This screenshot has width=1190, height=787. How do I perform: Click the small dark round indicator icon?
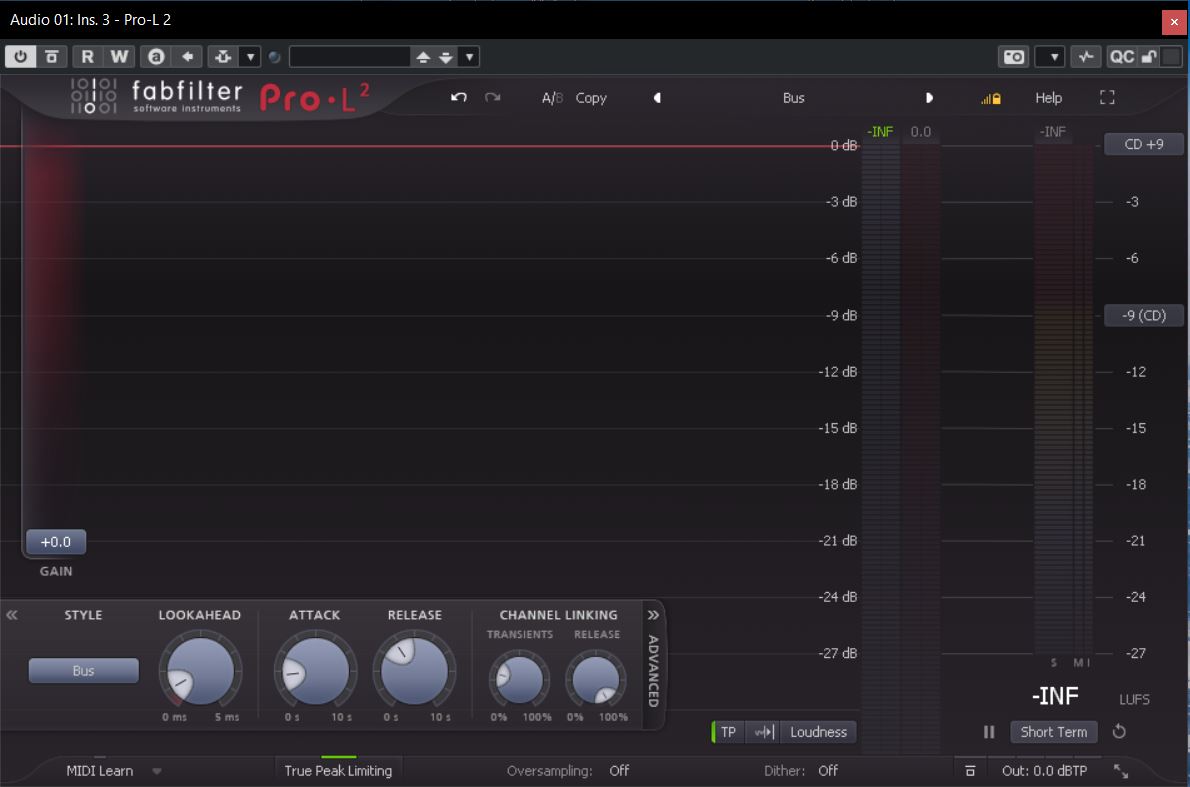point(275,57)
